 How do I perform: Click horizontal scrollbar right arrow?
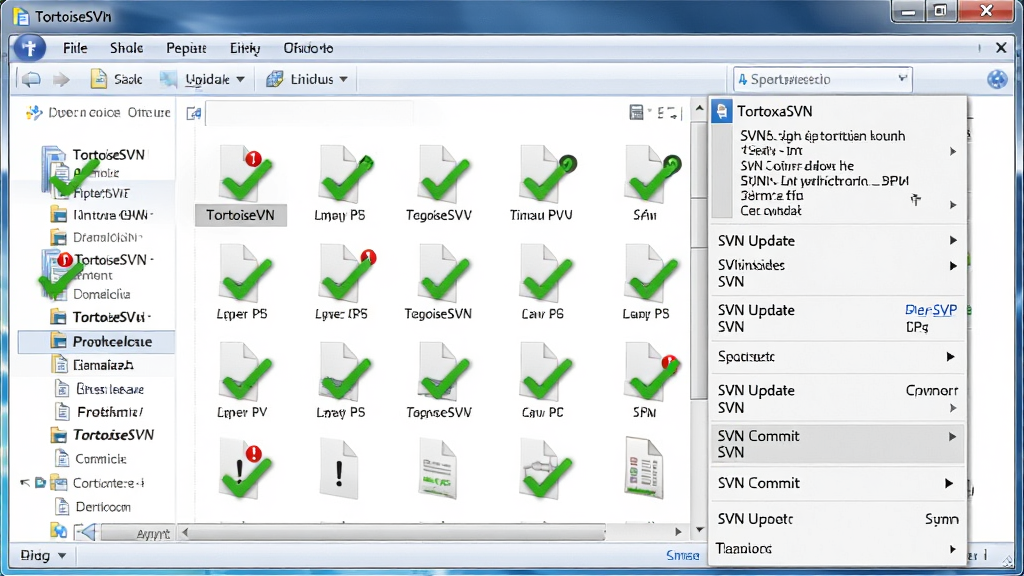click(679, 532)
